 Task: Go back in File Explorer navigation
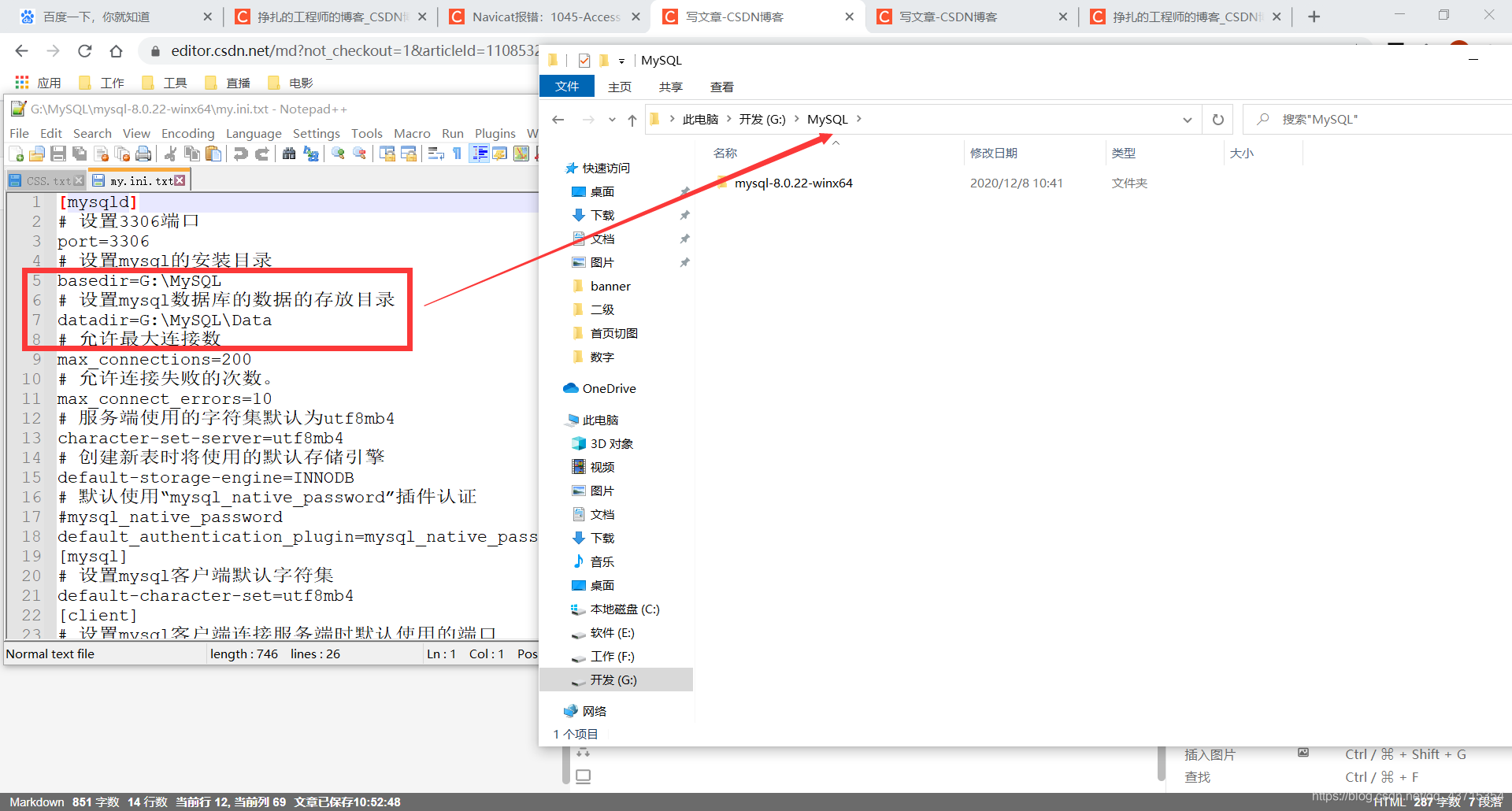(558, 120)
